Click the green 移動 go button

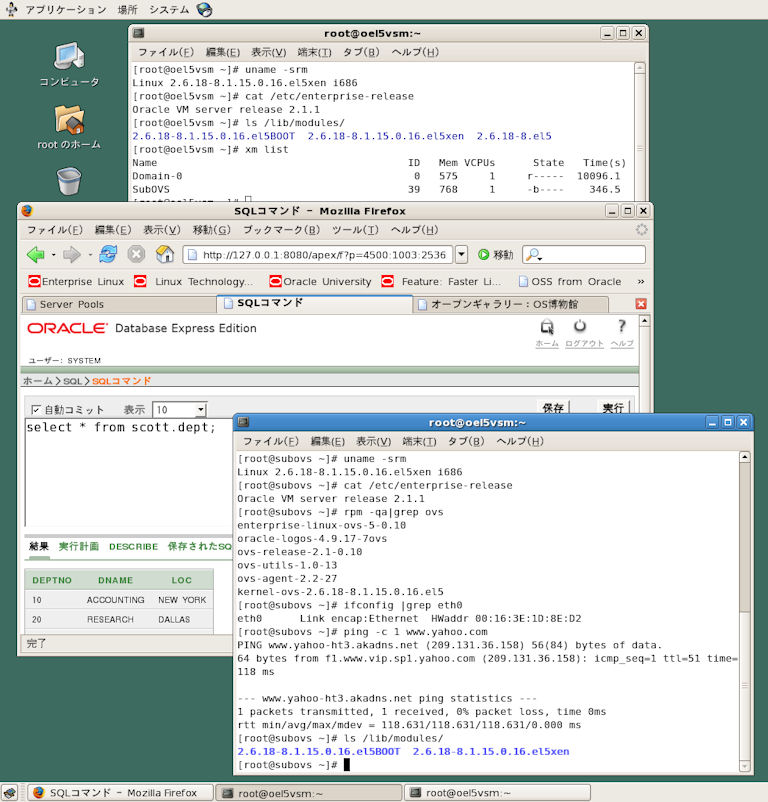point(495,254)
